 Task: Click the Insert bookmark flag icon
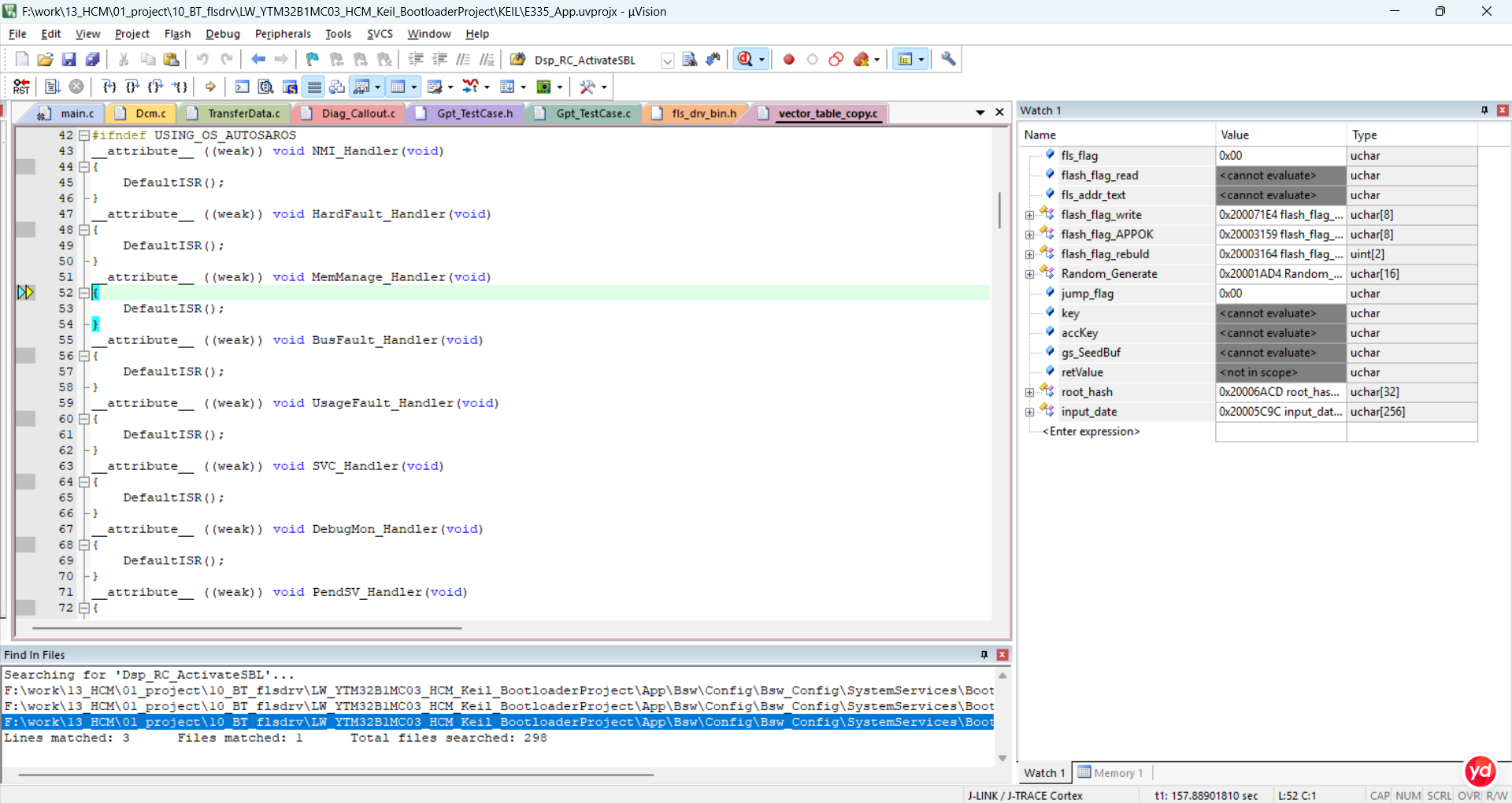(x=313, y=59)
